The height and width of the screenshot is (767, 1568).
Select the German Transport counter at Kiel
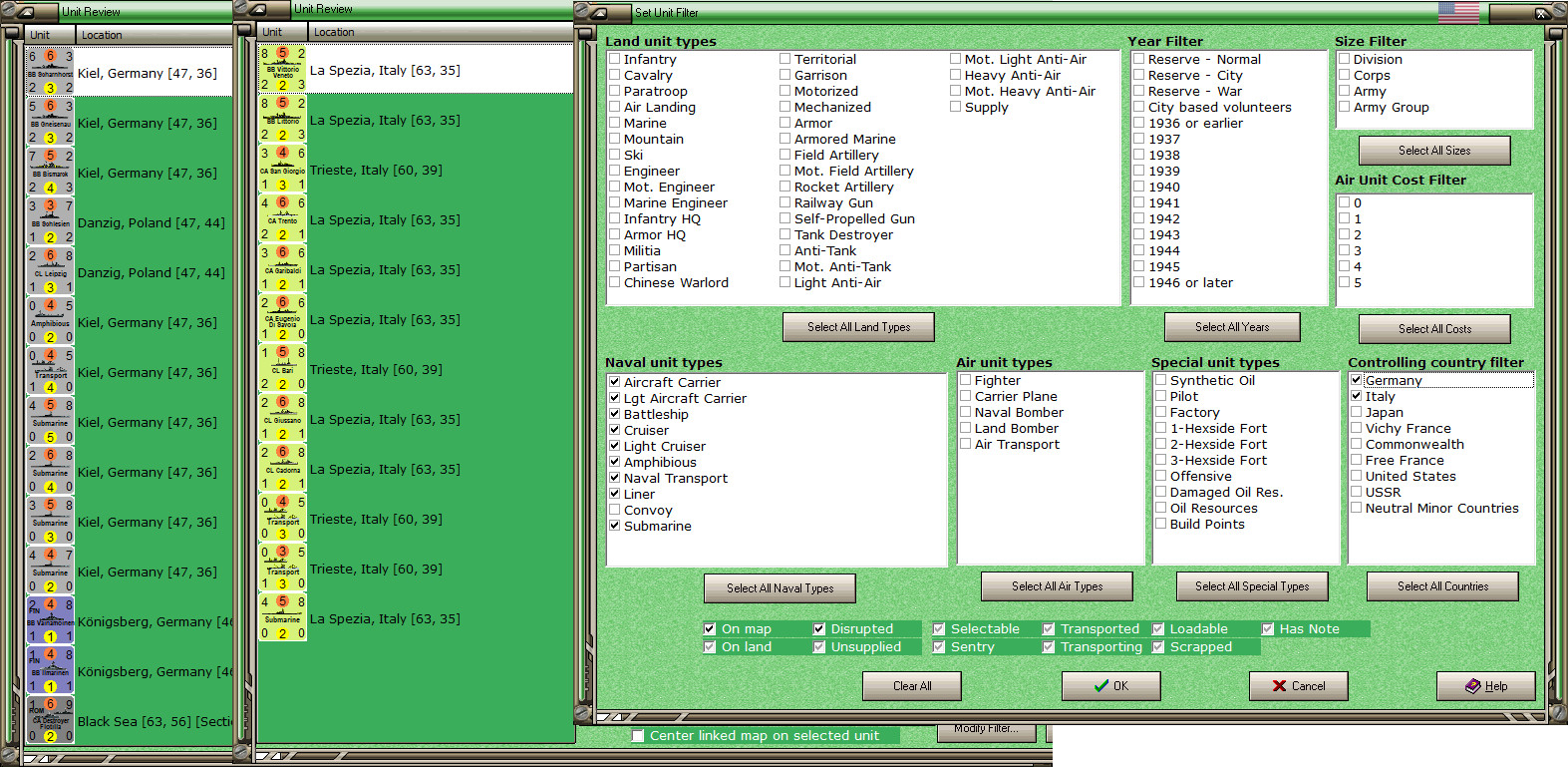pyautogui.click(x=50, y=371)
